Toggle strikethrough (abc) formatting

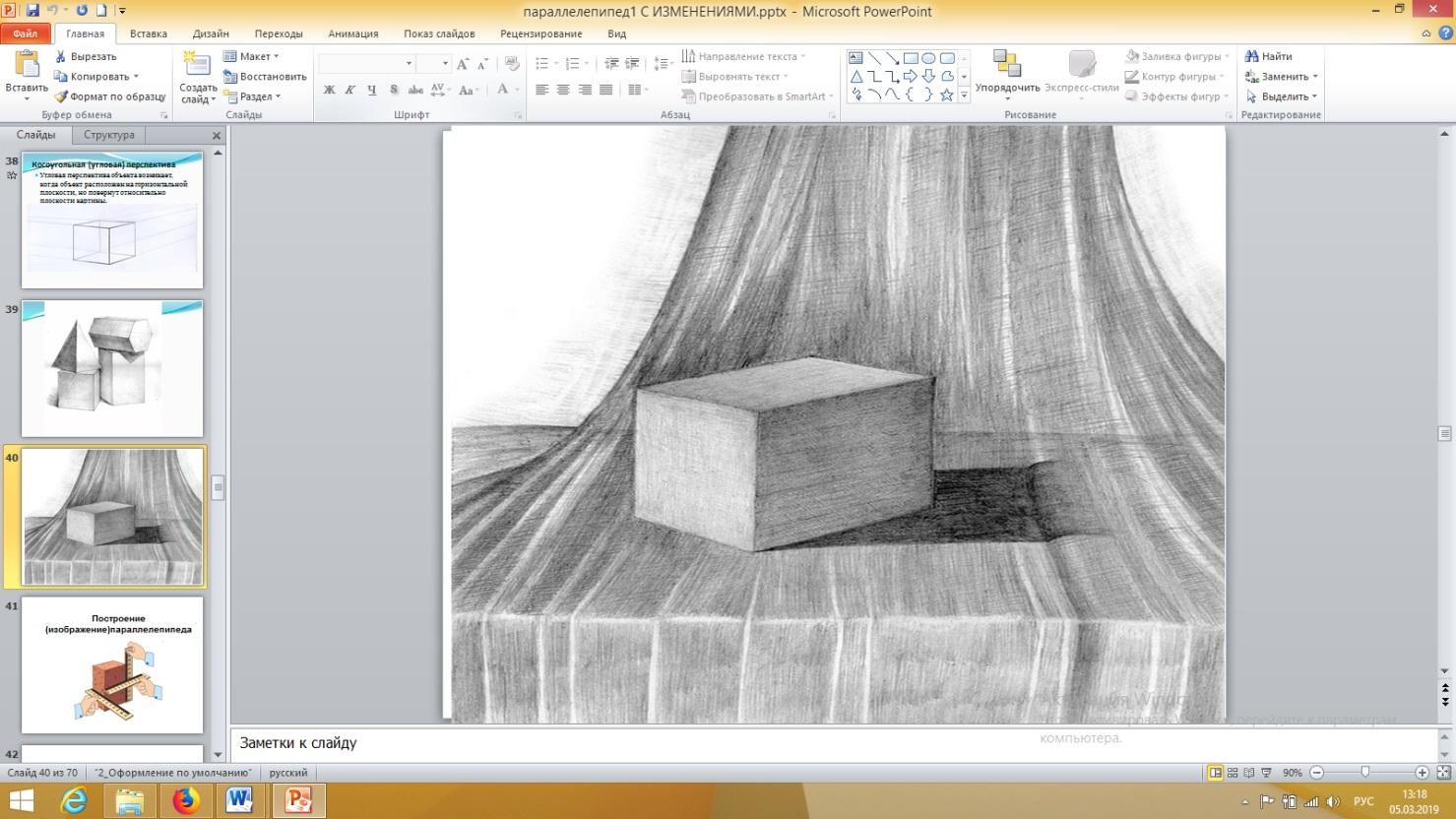point(415,90)
